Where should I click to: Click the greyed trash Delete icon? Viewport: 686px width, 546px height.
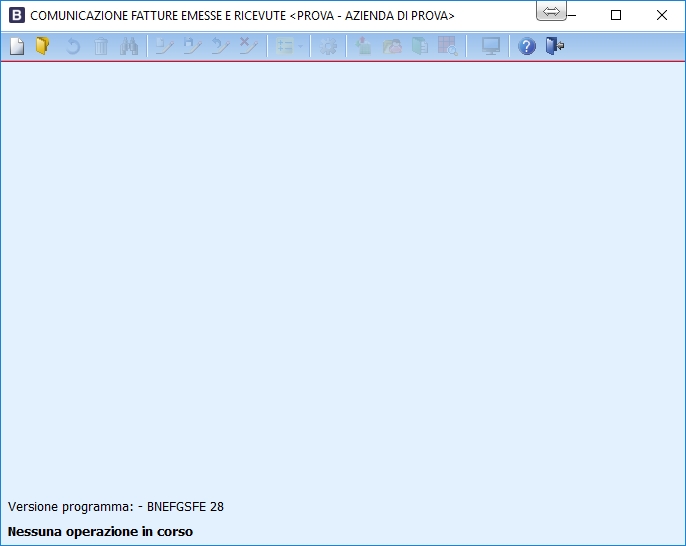[x=101, y=46]
